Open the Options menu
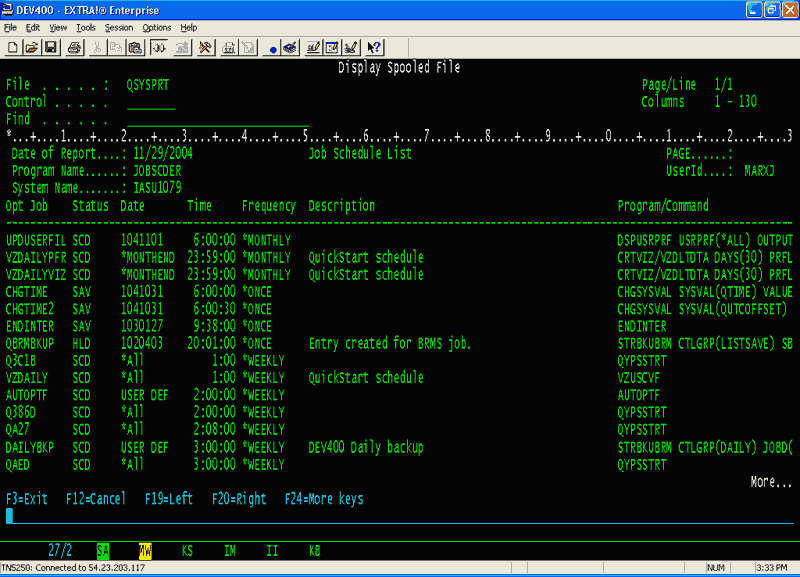 156,28
